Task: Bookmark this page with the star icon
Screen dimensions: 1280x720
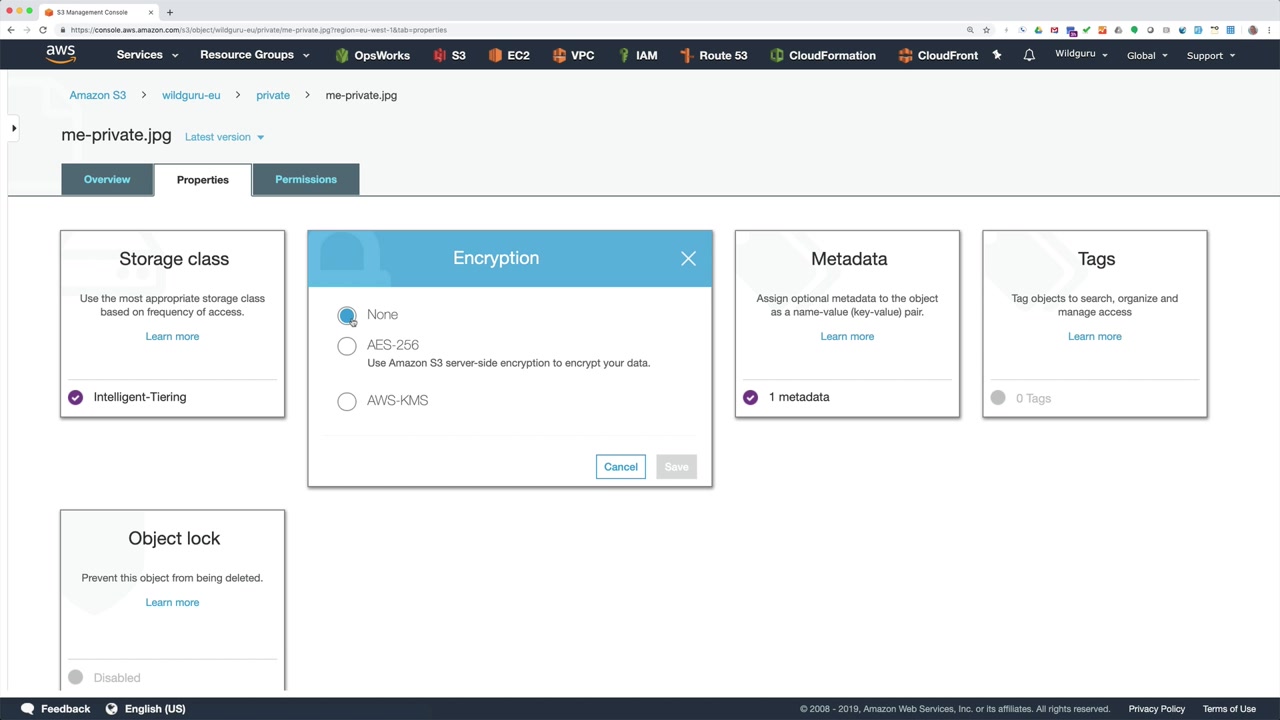Action: point(986,30)
